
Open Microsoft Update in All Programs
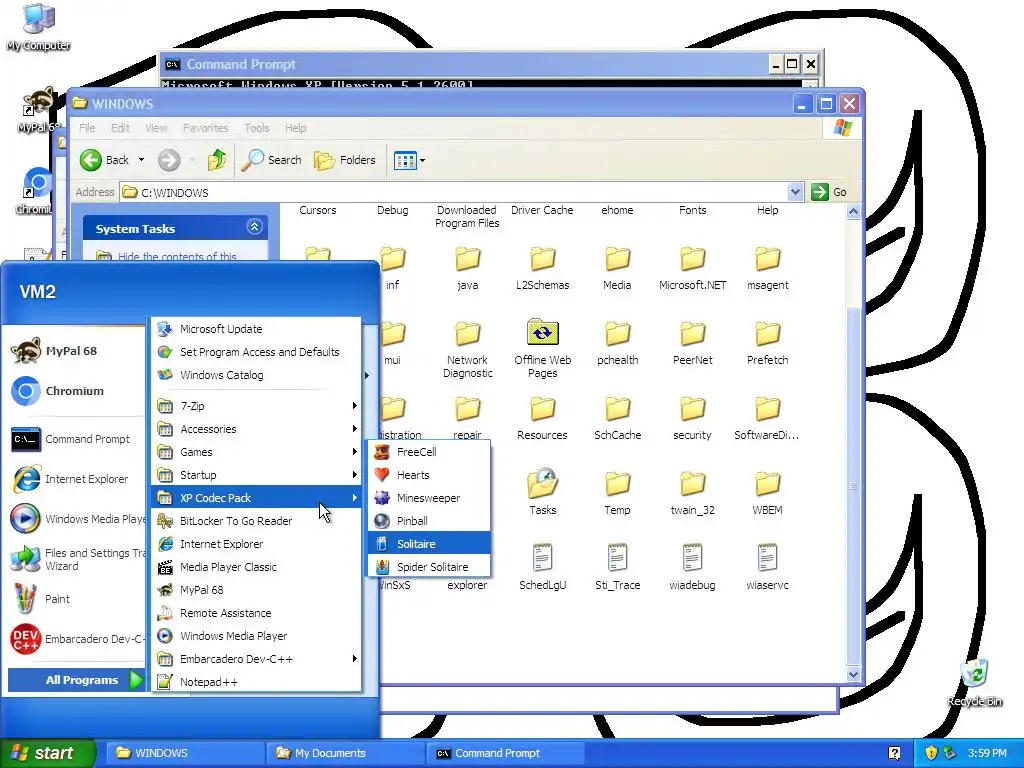tap(256, 329)
